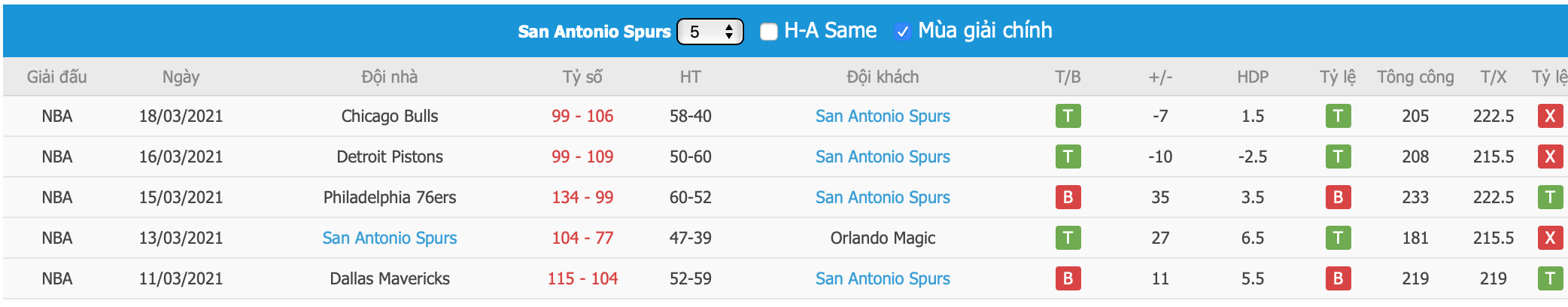1568x307 pixels.
Task: Click the red X badge in the Orlando Magic row
Action: [x=1550, y=238]
